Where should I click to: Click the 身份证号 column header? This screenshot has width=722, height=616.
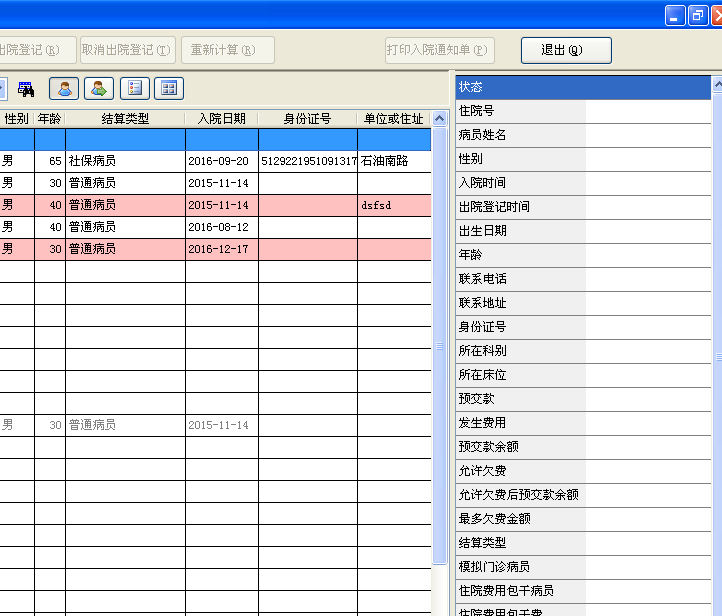pyautogui.click(x=307, y=119)
